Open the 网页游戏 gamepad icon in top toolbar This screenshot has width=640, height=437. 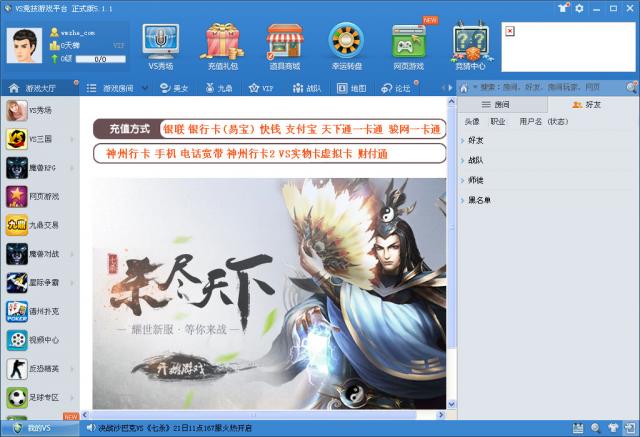(409, 41)
